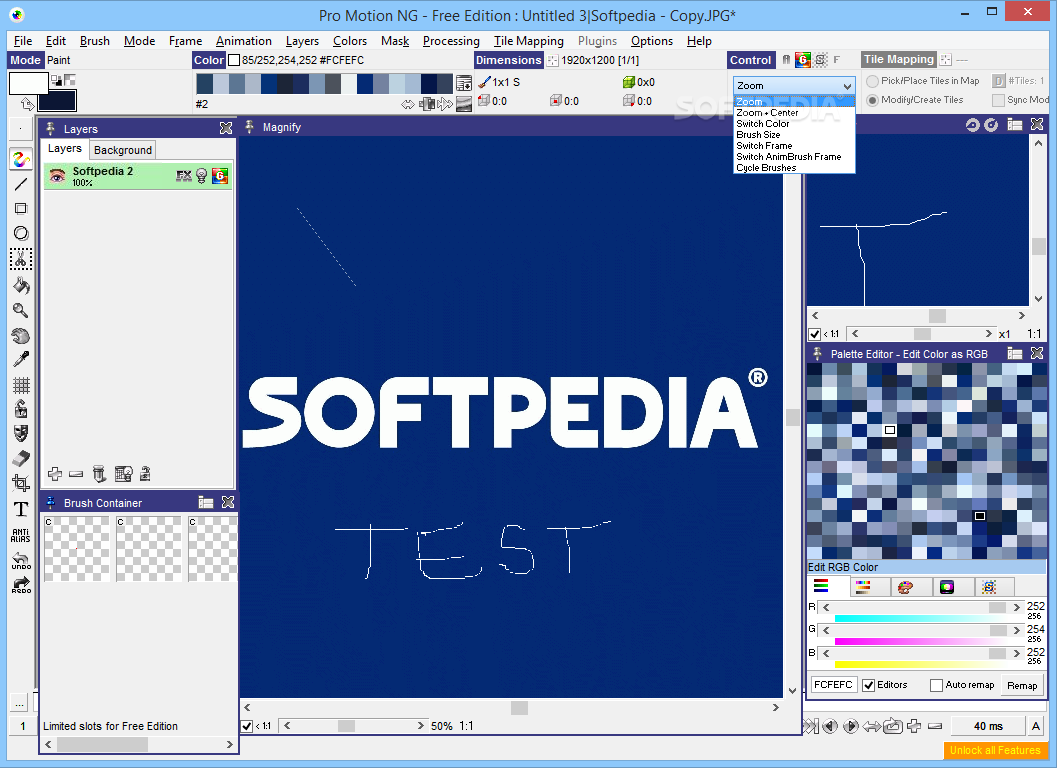Screen dimensions: 1058x768
Task: Select the scissors selection tool
Action: click(x=21, y=259)
